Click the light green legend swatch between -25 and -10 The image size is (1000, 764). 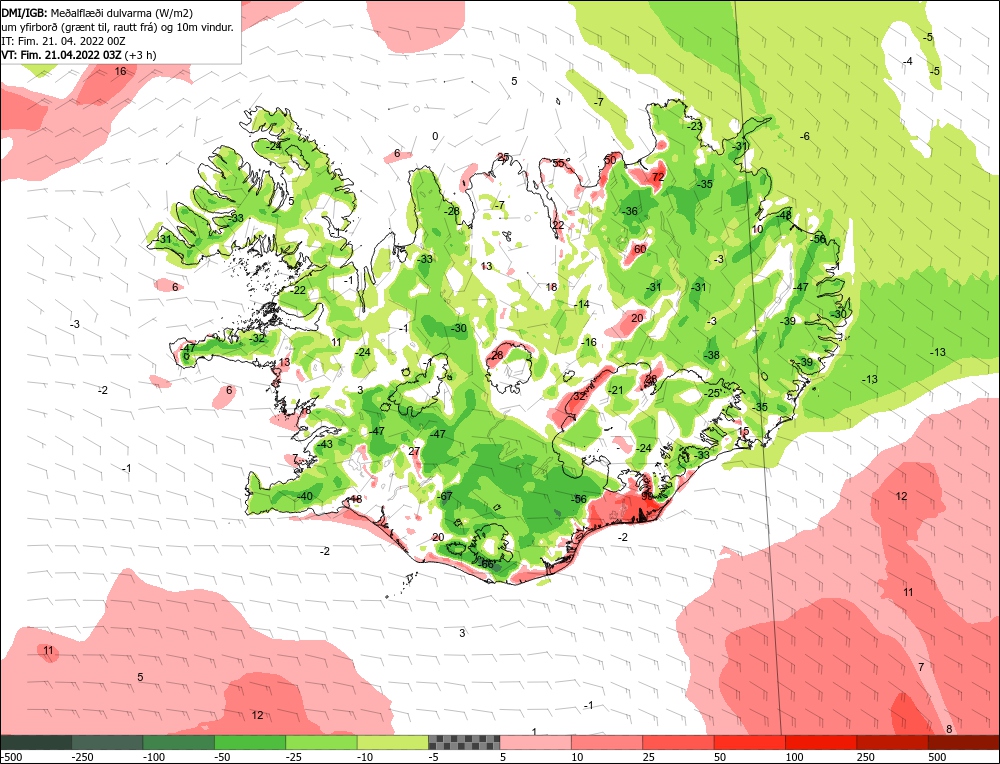[321, 742]
